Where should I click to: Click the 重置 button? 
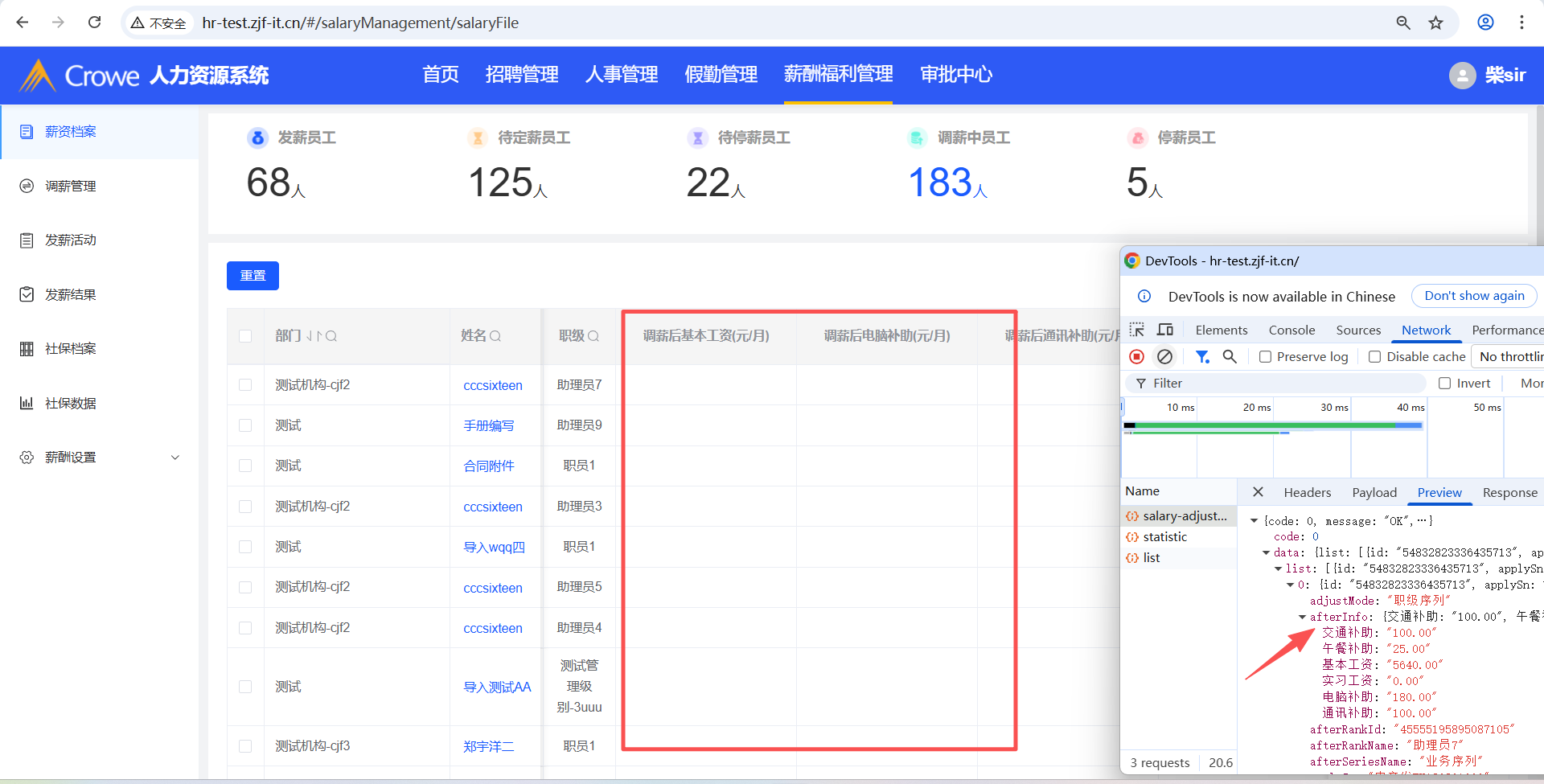coord(253,276)
